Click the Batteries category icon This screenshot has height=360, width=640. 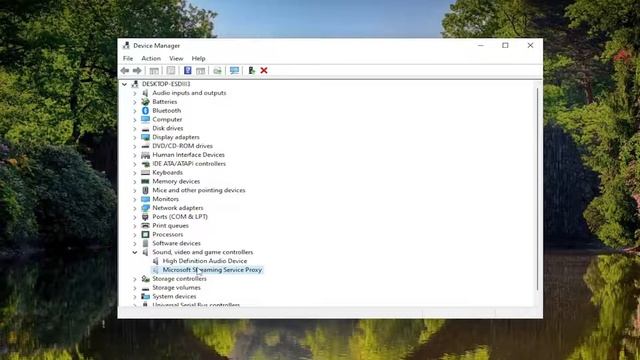pyautogui.click(x=145, y=102)
